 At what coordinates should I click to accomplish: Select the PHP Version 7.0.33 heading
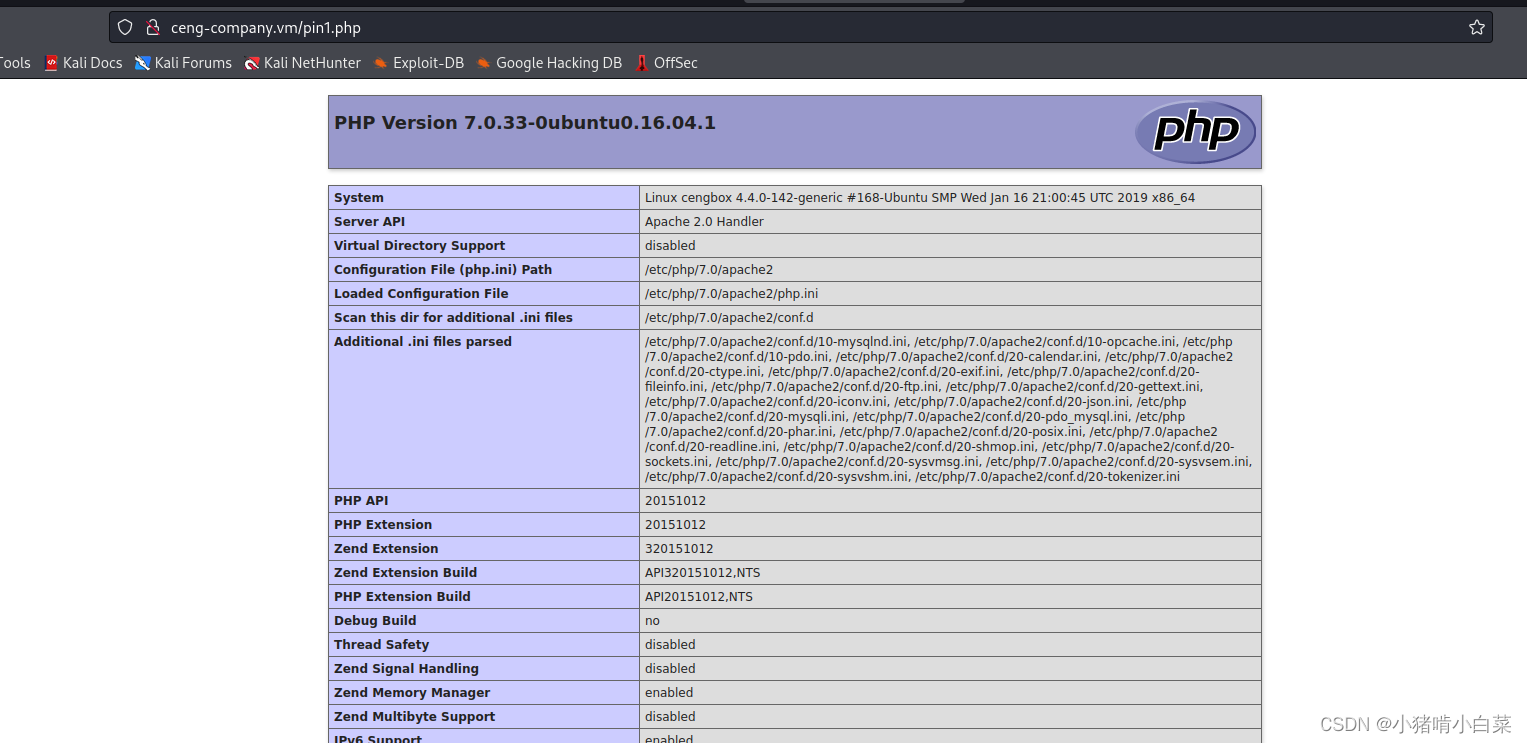[525, 123]
